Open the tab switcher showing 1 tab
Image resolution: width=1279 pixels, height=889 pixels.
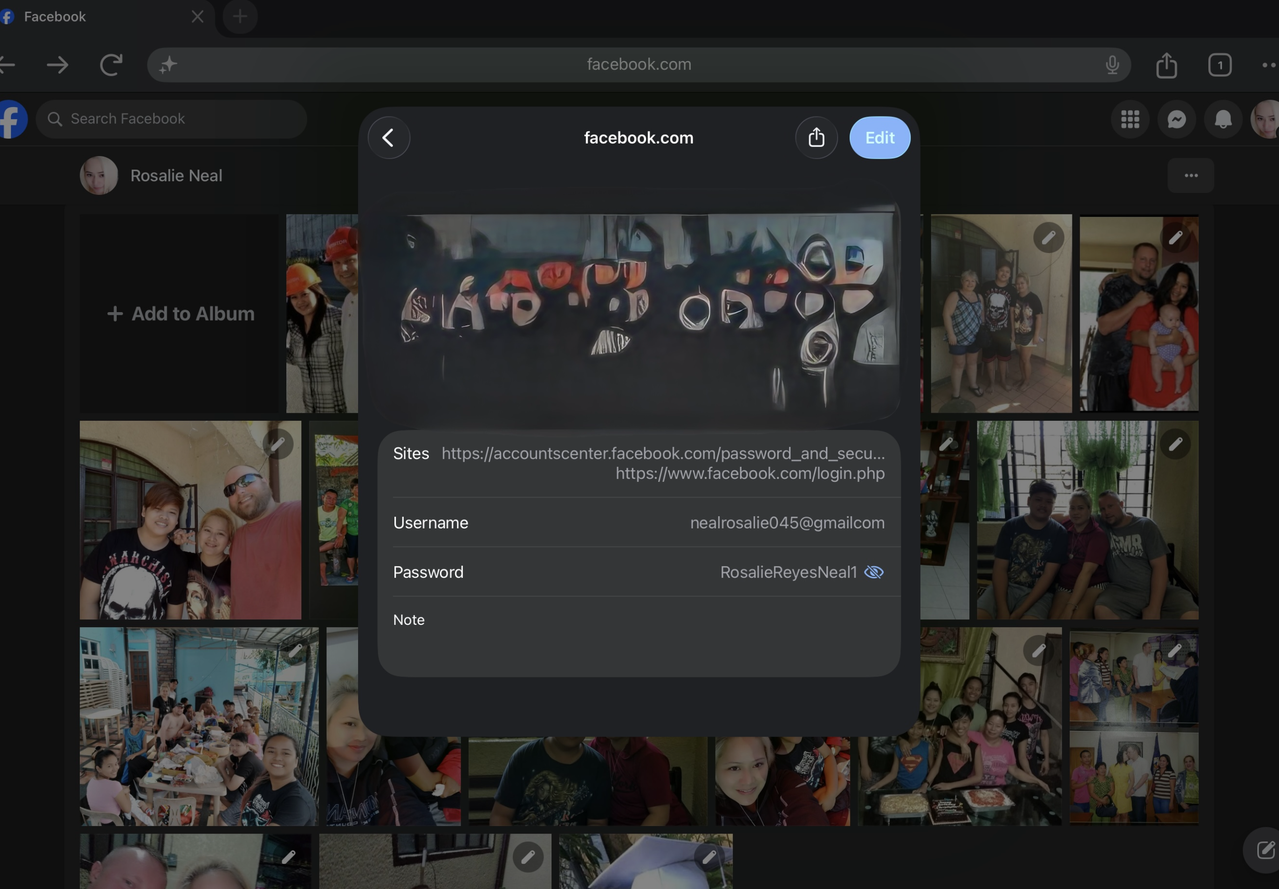pyautogui.click(x=1219, y=65)
